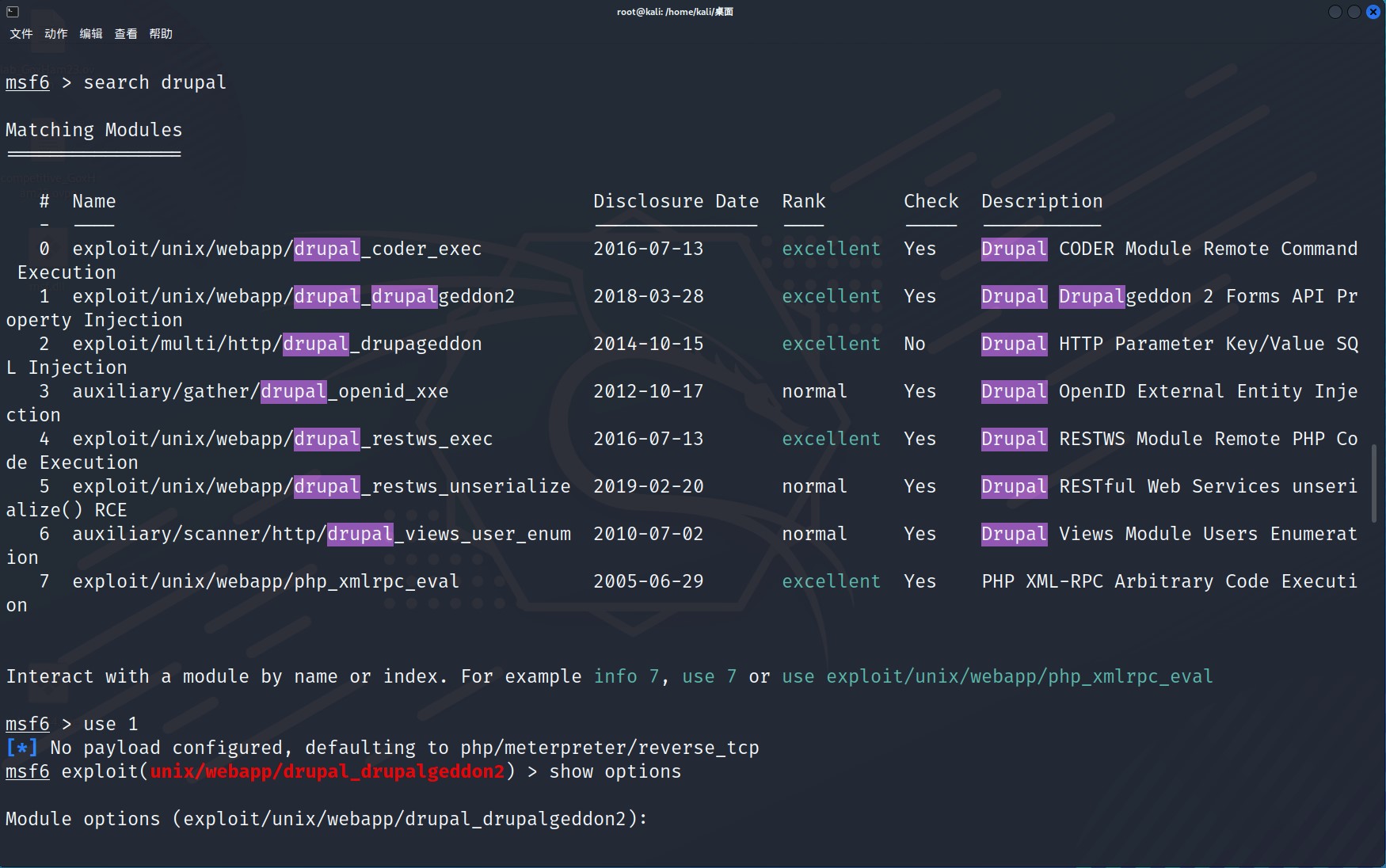This screenshot has width=1386, height=868.
Task: Click the blue [*] status marker
Action: [x=22, y=748]
